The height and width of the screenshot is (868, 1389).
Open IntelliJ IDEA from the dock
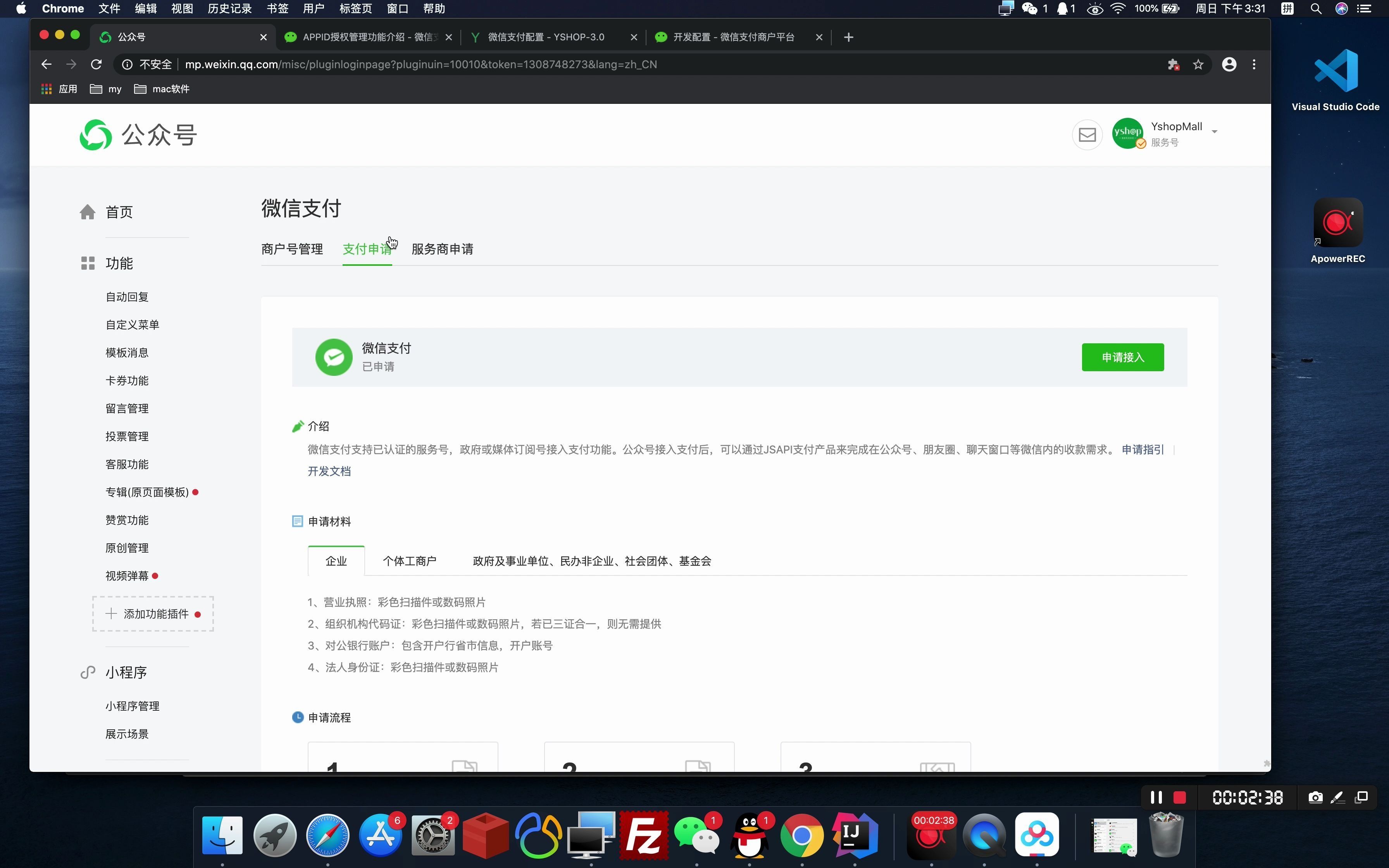[855, 835]
